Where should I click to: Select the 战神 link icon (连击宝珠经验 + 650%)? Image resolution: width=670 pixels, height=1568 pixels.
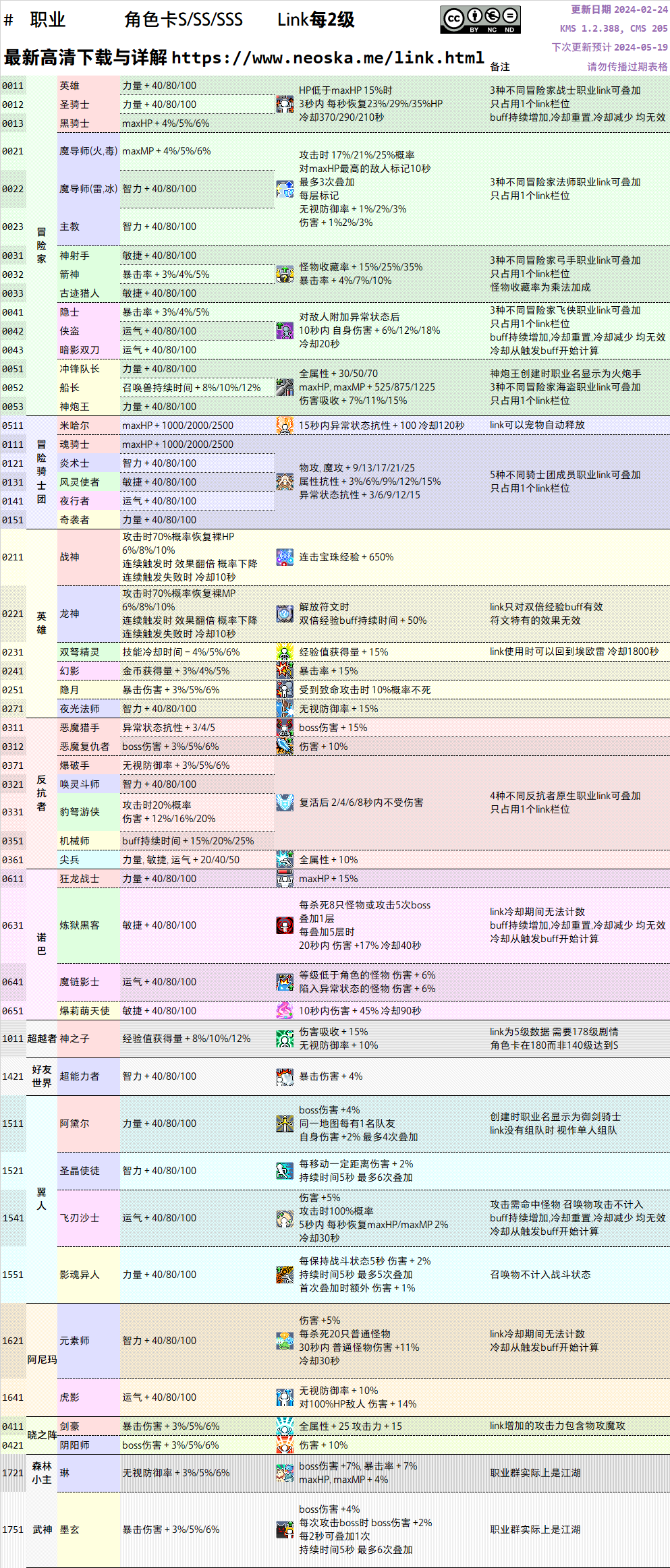[285, 557]
